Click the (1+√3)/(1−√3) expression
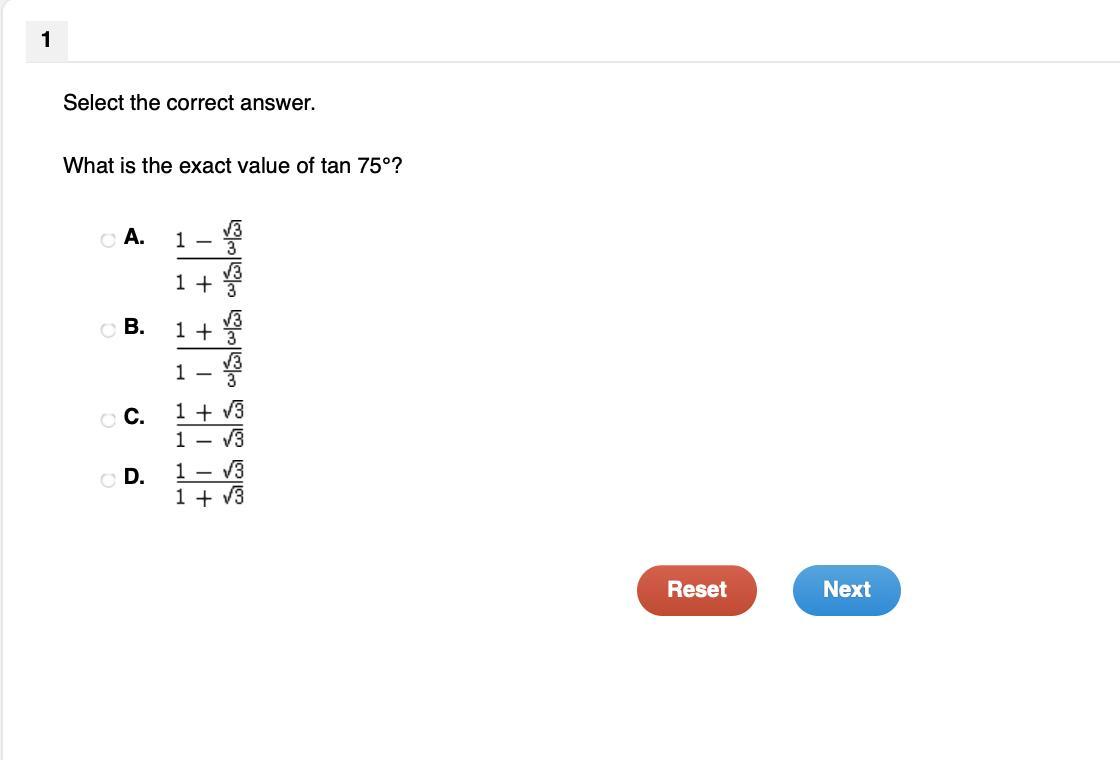This screenshot has height=760, width=1120. 210,424
